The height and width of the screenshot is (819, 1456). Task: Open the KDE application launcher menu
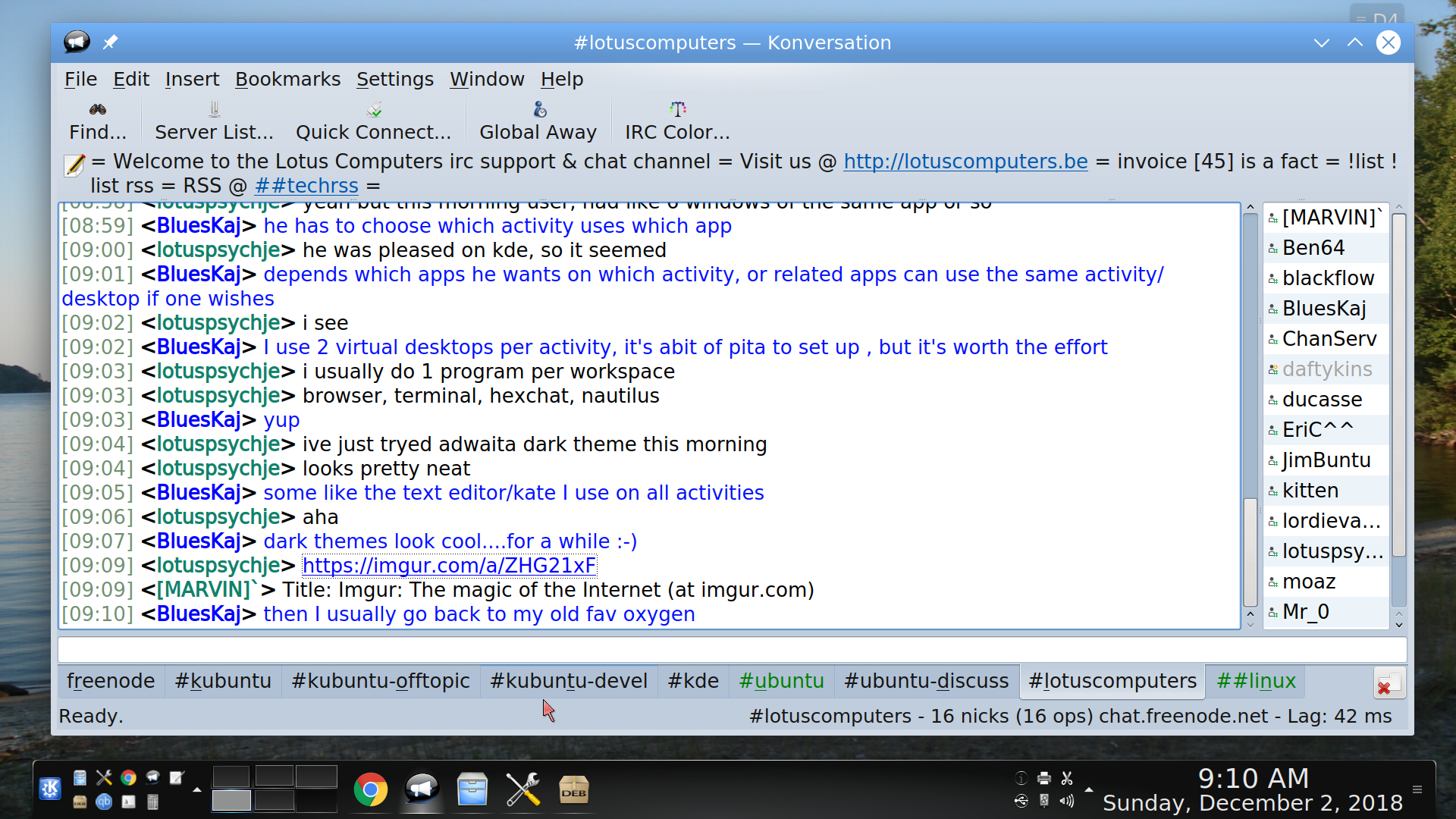50,789
